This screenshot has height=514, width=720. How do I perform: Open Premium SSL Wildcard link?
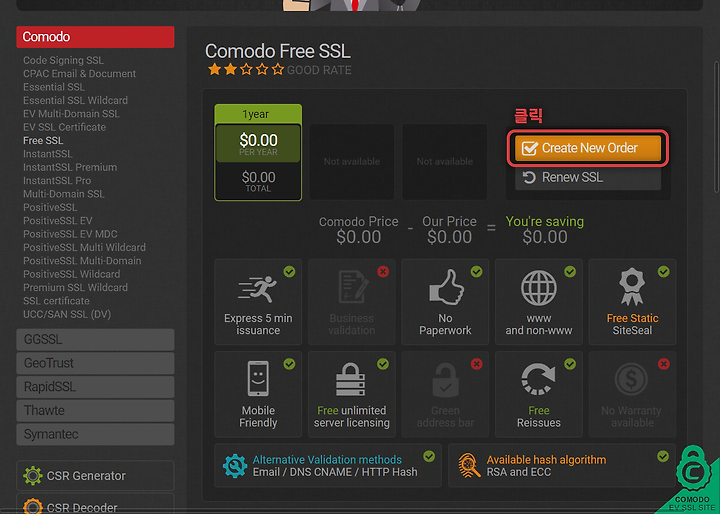[75, 287]
